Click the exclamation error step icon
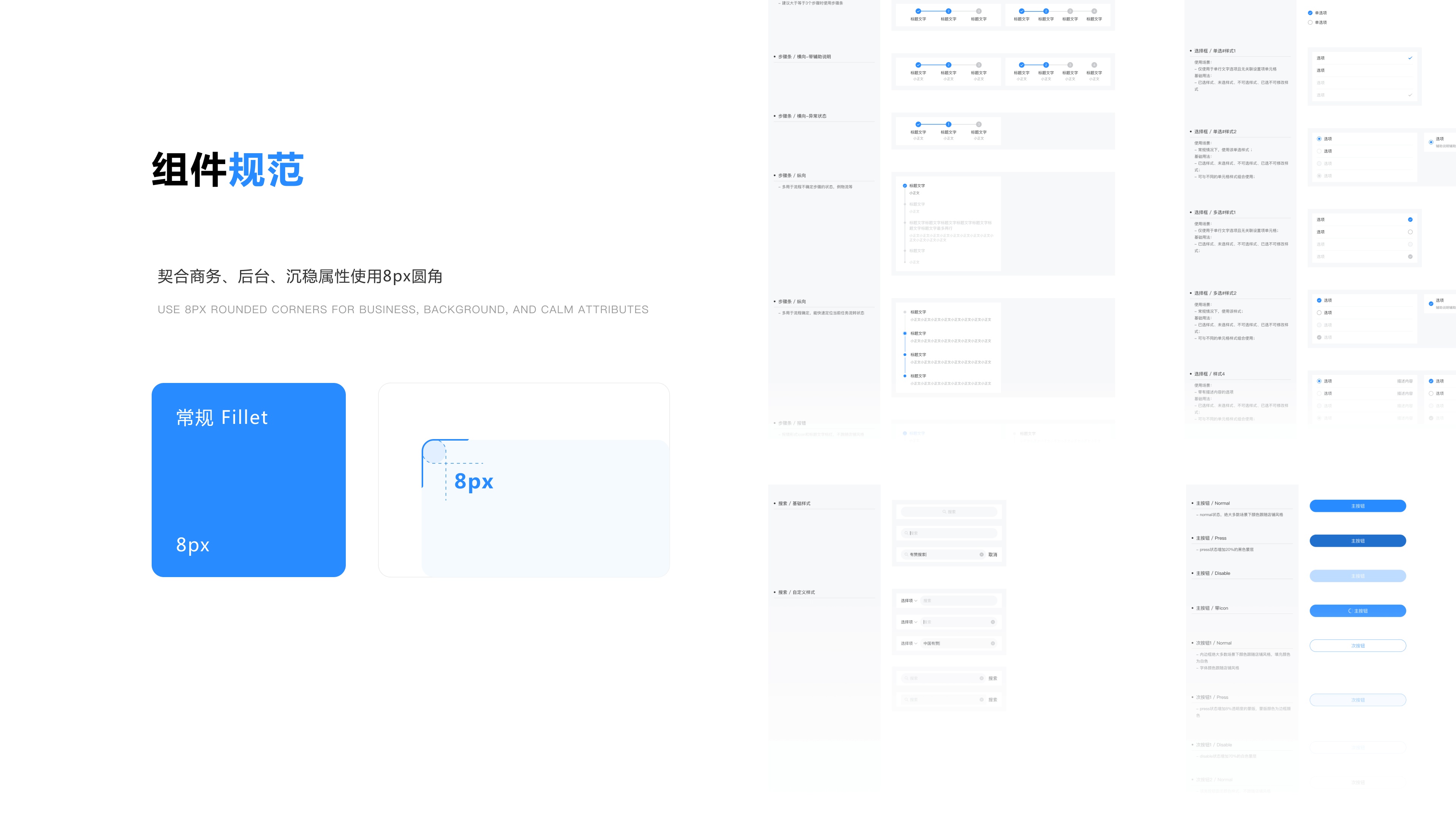This screenshot has height=819, width=1456. pos(948,124)
